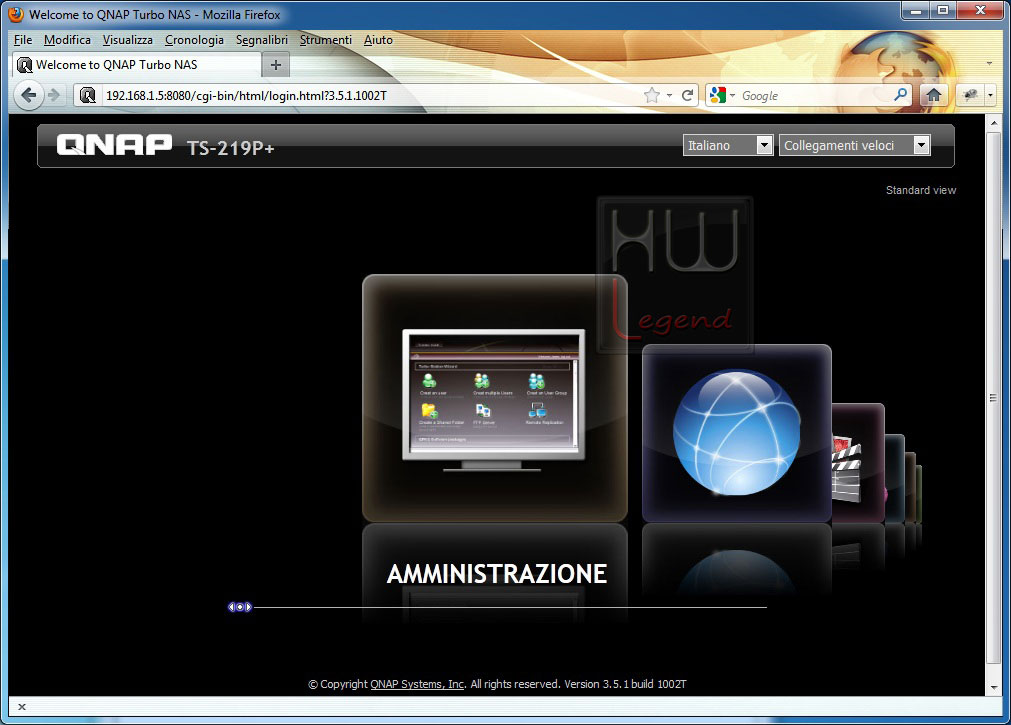Image resolution: width=1011 pixels, height=725 pixels.
Task: Click the AMMINISTRAZIONE label
Action: pyautogui.click(x=496, y=573)
